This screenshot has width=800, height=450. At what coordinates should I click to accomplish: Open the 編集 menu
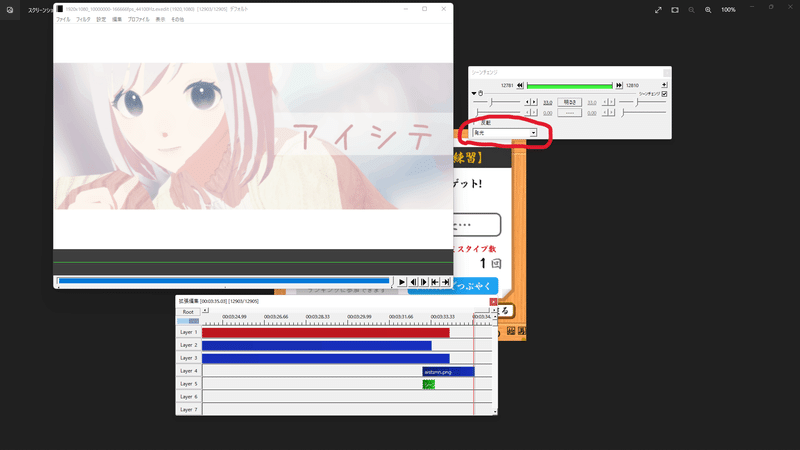pyautogui.click(x=117, y=19)
